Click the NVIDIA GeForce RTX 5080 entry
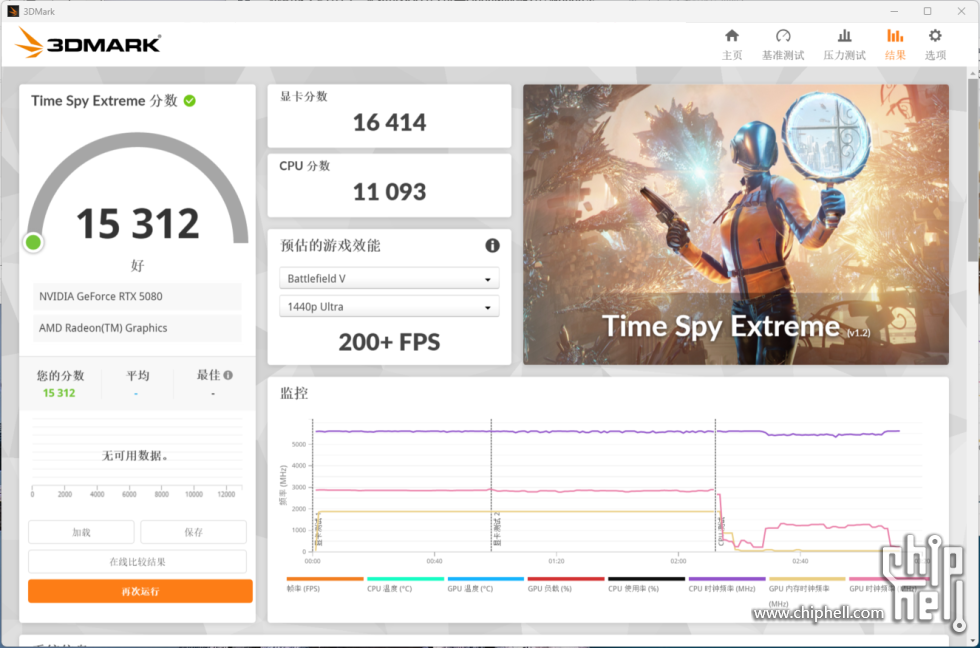Viewport: 980px width, 648px height. click(x=137, y=296)
